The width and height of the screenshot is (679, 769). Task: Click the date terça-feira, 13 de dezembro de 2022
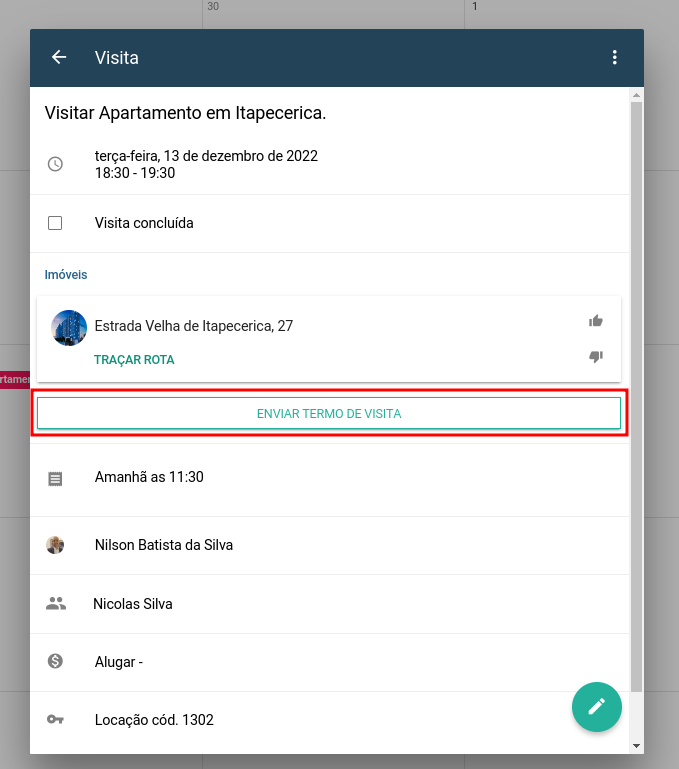click(x=206, y=156)
